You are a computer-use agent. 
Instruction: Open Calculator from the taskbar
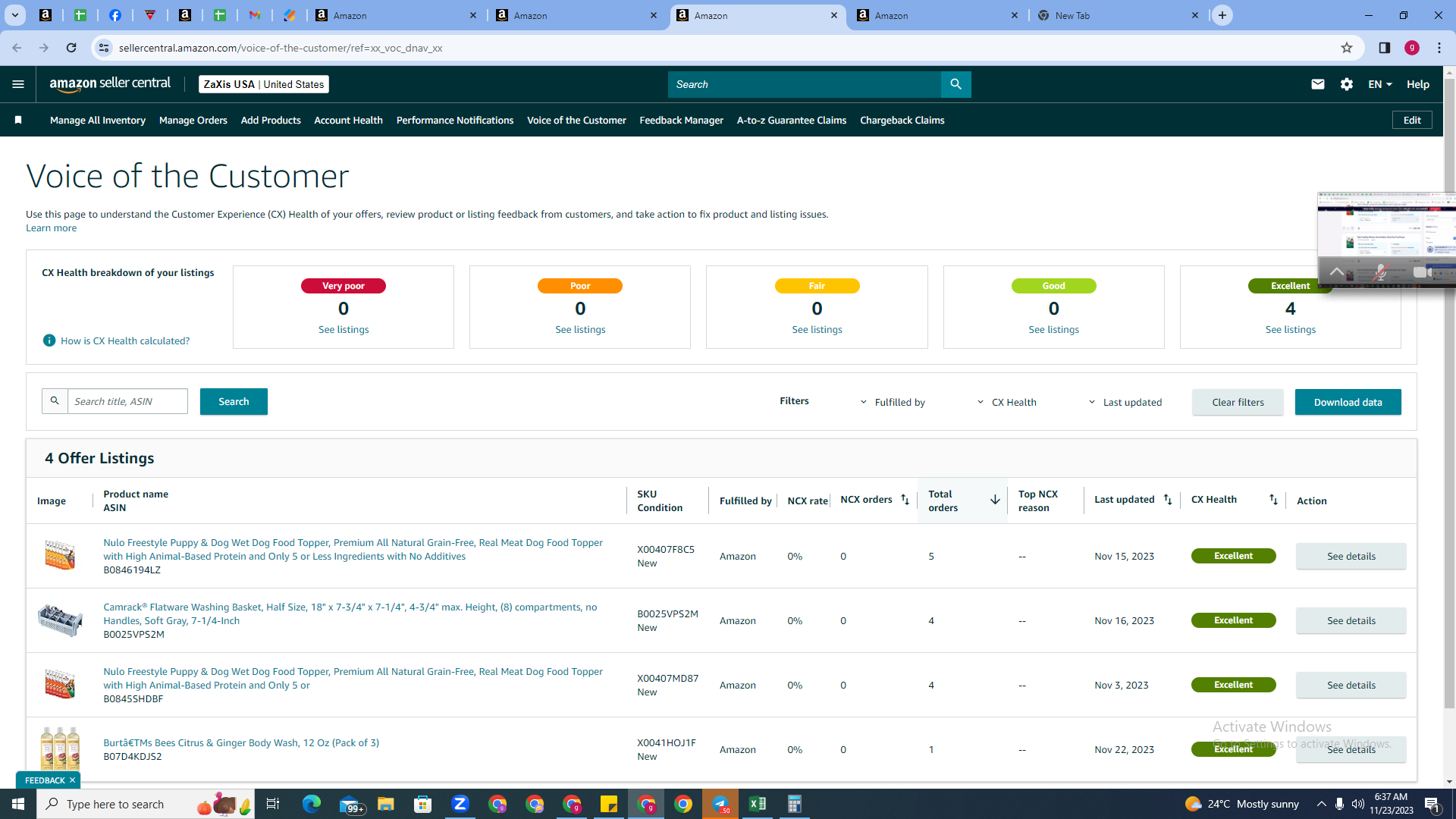pos(794,804)
